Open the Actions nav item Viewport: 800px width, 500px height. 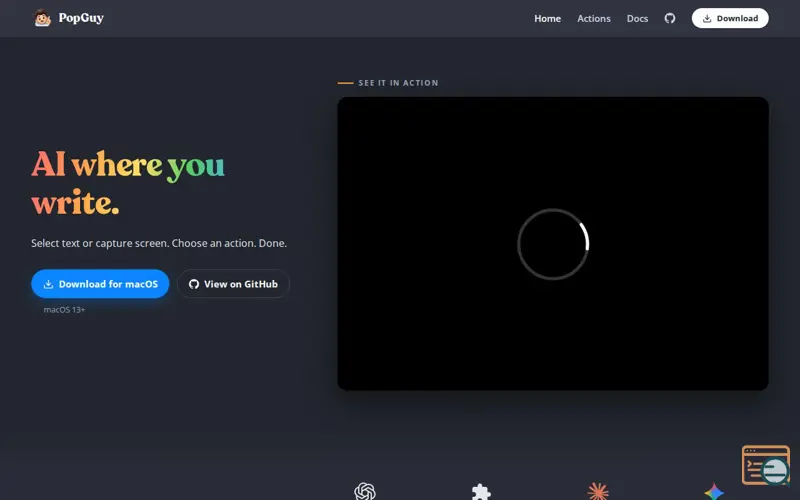[594, 18]
